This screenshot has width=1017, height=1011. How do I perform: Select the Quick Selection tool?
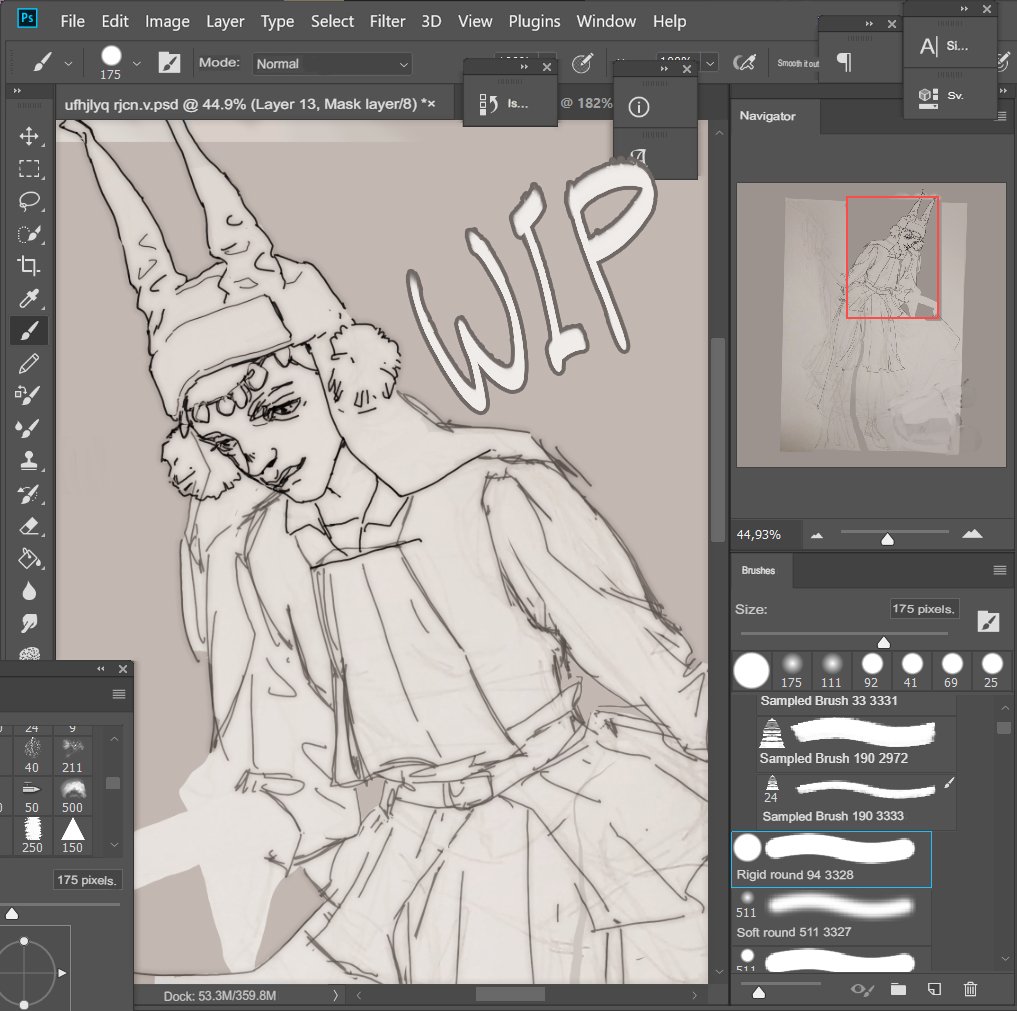(x=29, y=234)
